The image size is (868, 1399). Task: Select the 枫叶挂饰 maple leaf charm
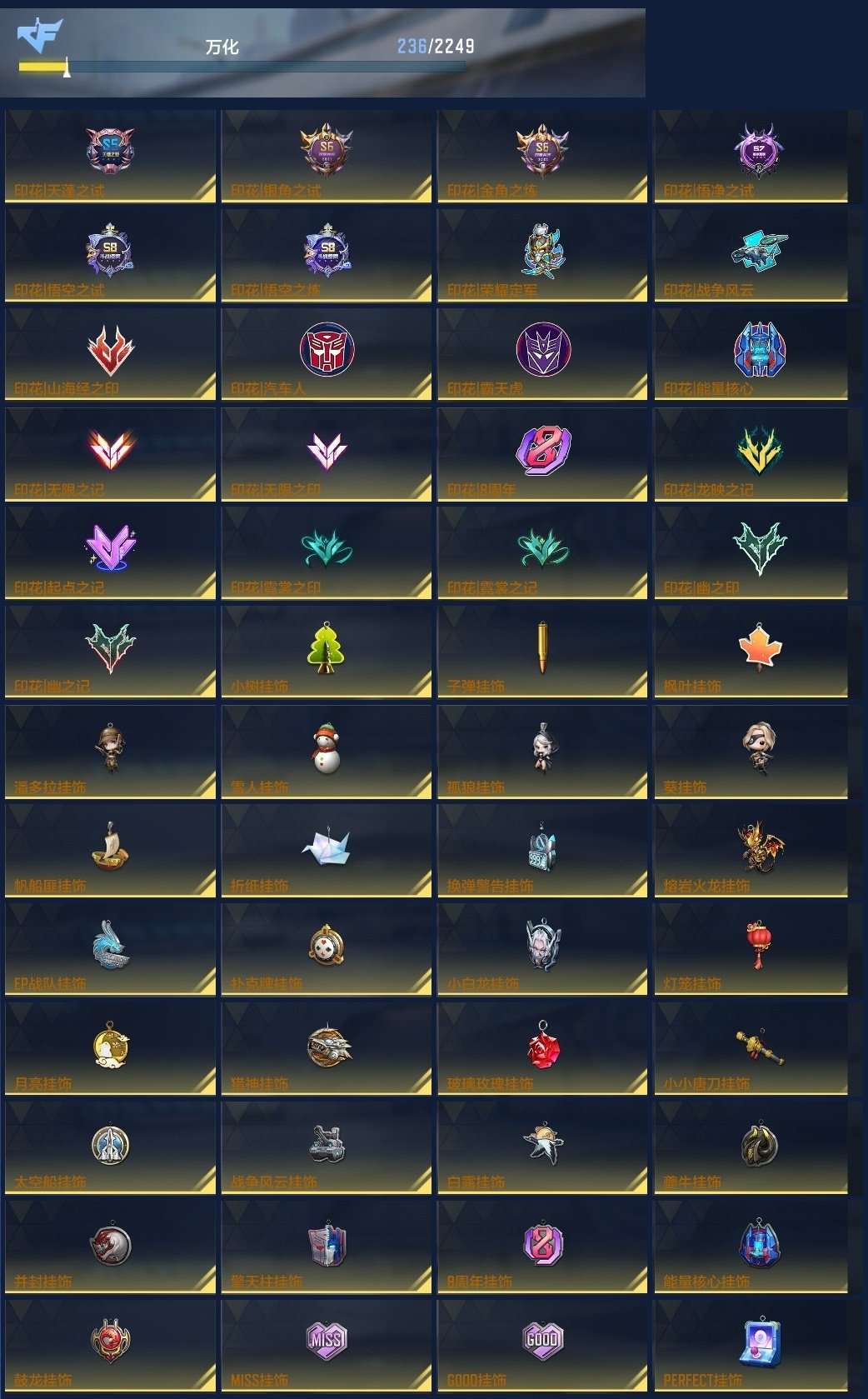[759, 647]
